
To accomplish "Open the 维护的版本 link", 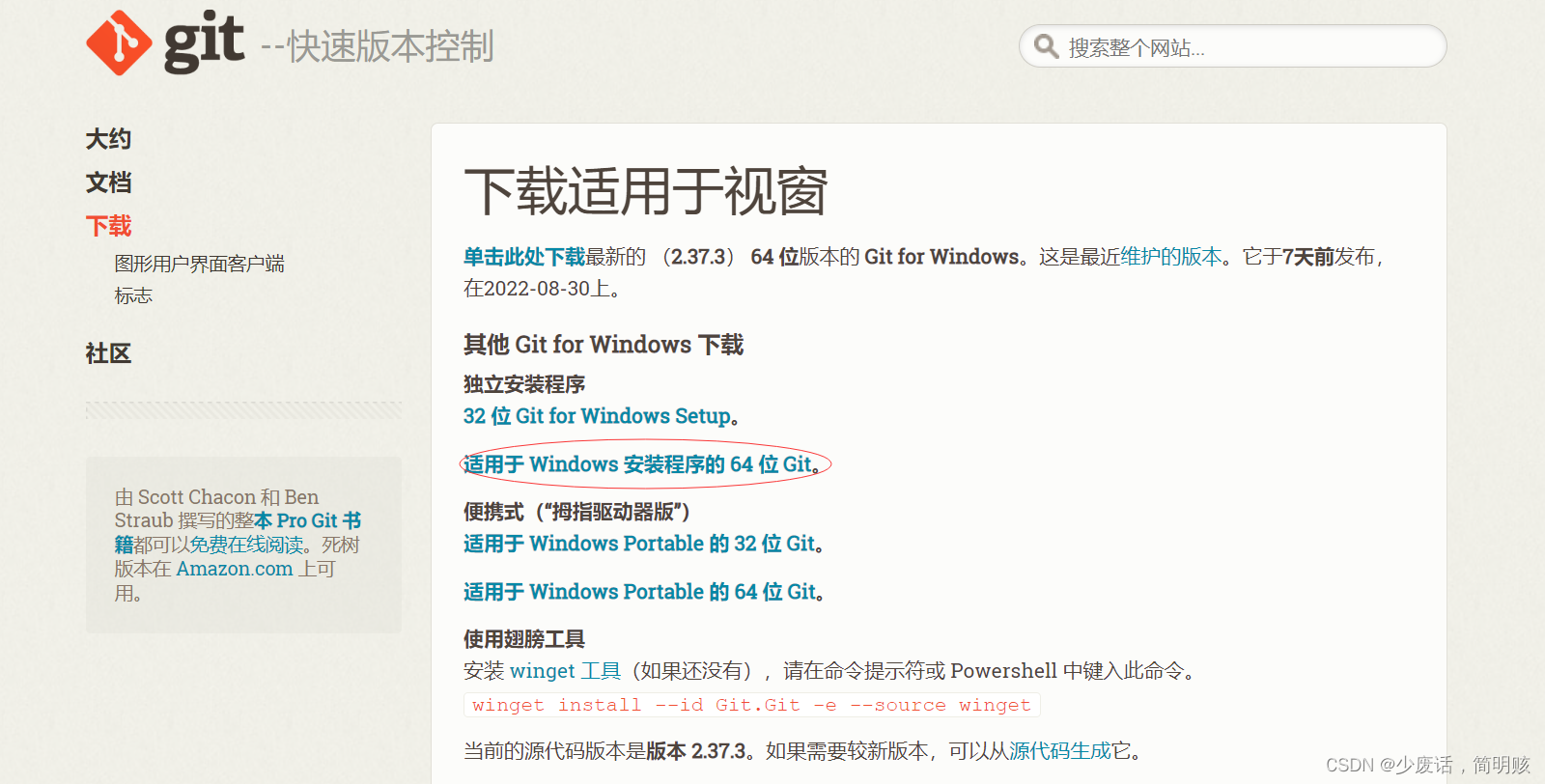I will [1171, 257].
